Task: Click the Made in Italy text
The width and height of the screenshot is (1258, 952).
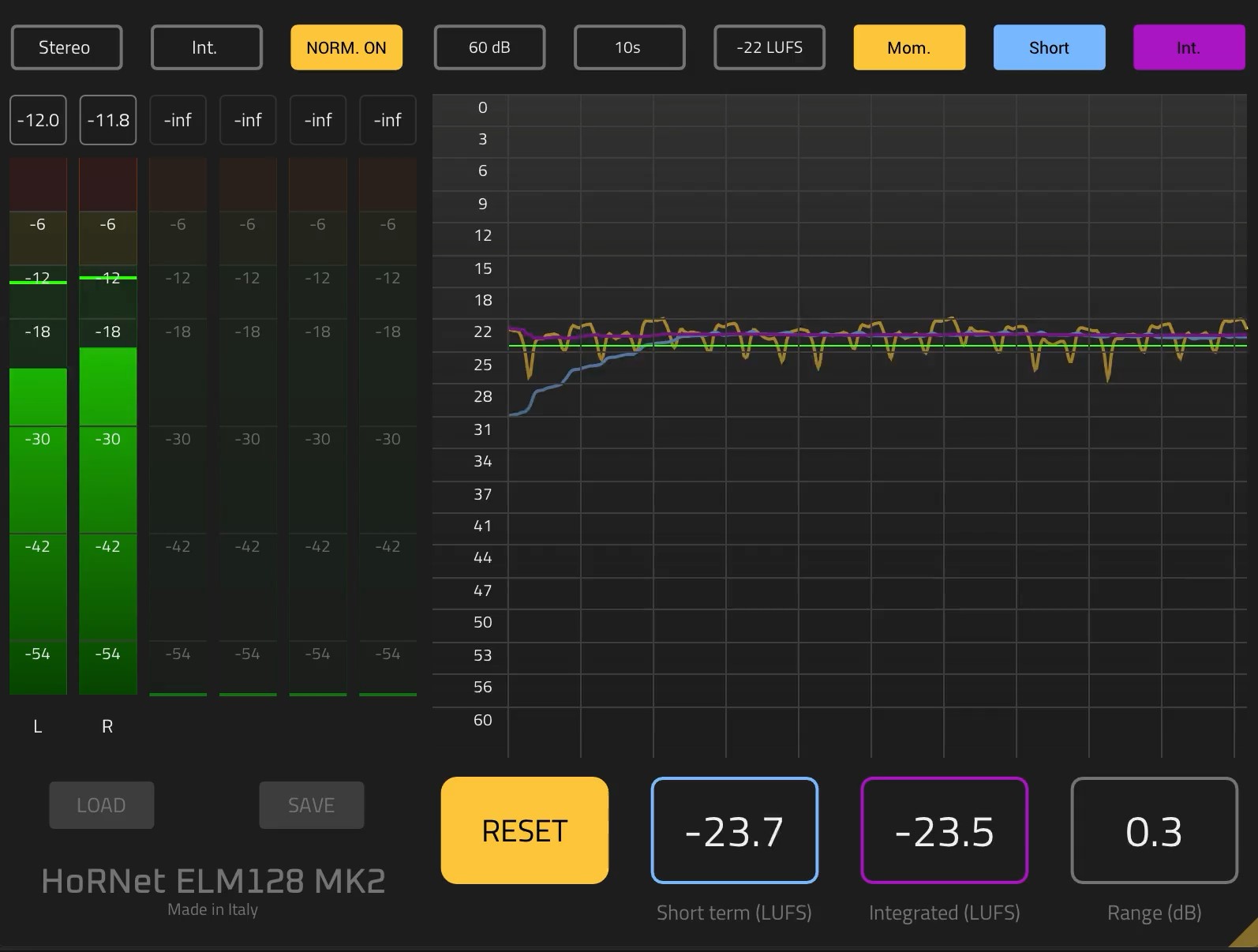Action: 213,909
